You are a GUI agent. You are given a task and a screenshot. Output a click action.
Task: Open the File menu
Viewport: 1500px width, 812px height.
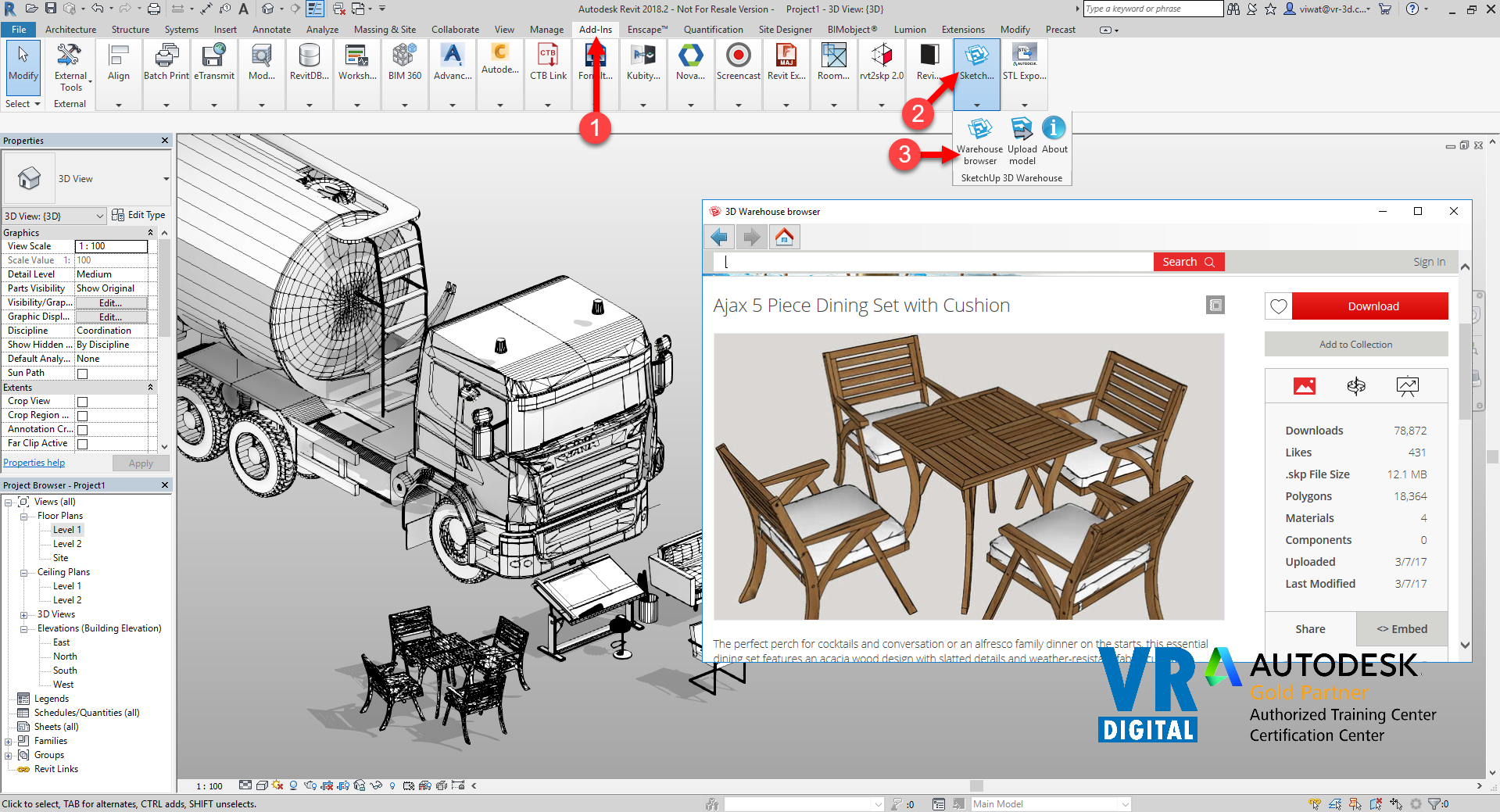[19, 30]
